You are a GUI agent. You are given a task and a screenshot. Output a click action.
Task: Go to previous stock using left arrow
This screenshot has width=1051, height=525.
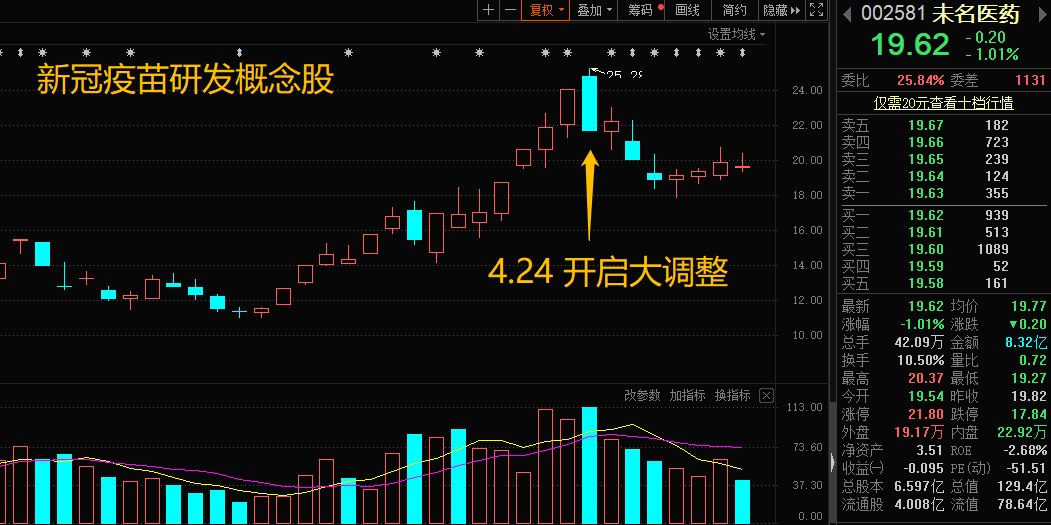click(x=847, y=13)
